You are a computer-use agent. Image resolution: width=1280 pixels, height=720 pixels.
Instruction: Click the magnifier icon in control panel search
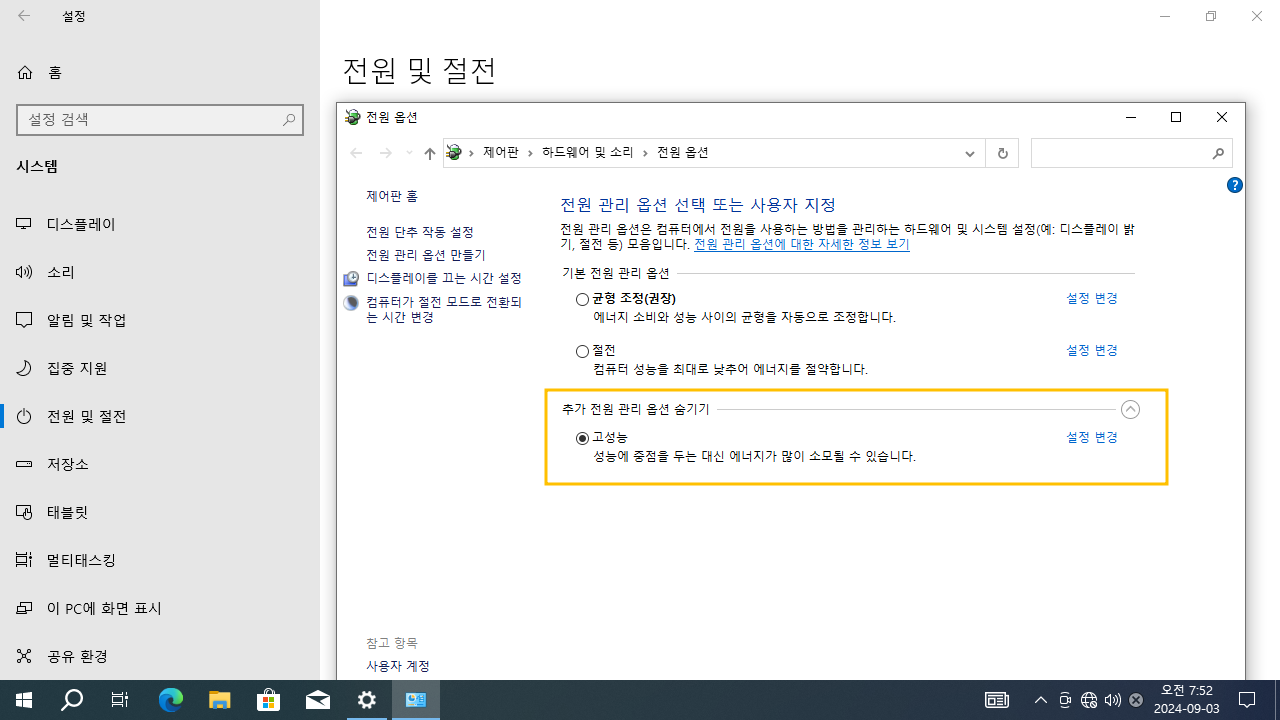pyautogui.click(x=1218, y=153)
